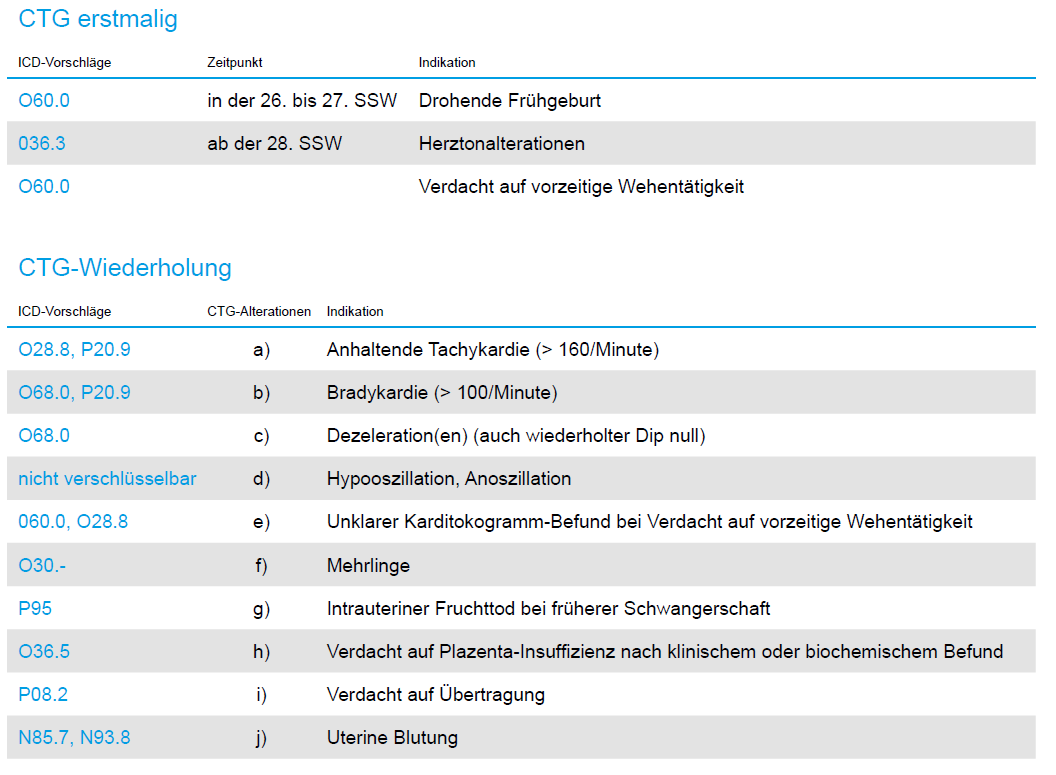This screenshot has width=1056, height=775.
Task: Select the "Hypooszillation, Anoszillation" indication text
Action: click(x=449, y=479)
